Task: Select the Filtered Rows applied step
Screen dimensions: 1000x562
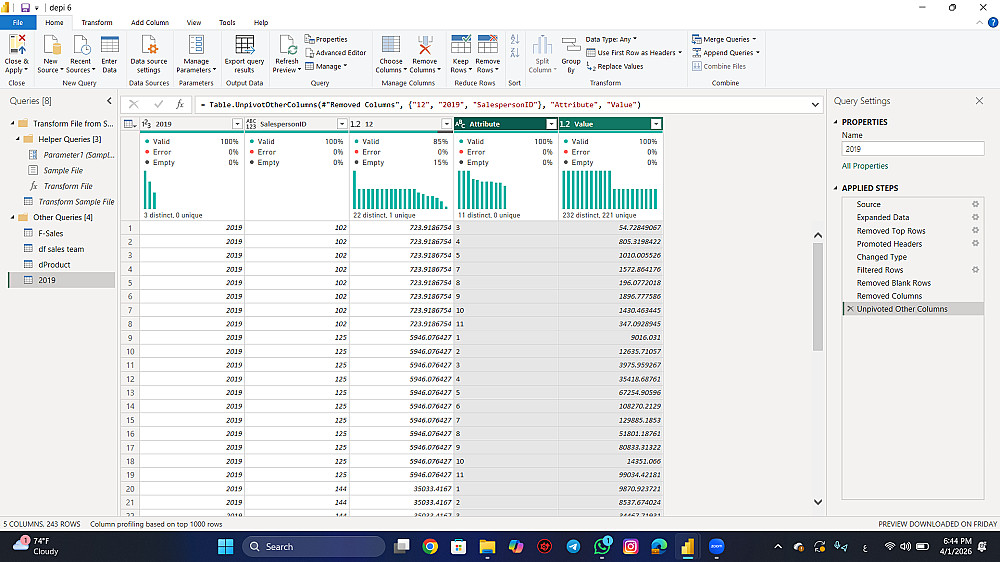Action: click(x=879, y=270)
